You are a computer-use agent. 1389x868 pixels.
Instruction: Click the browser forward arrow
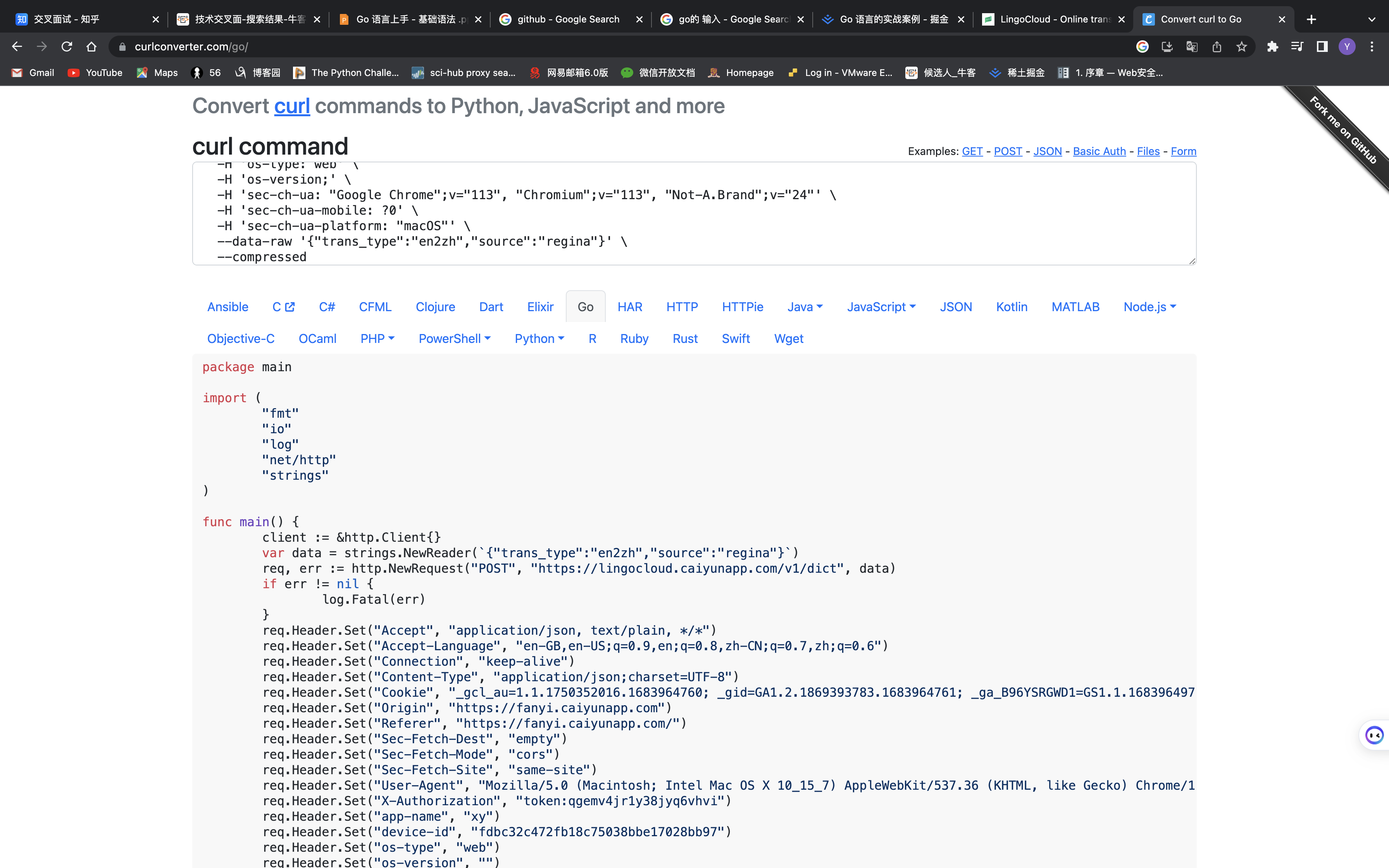(41, 46)
